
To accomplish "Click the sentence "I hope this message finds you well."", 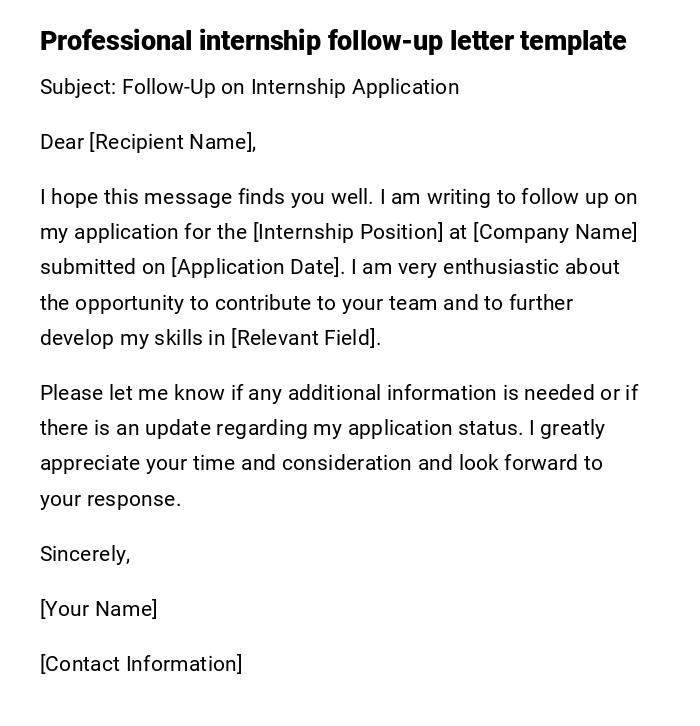I will [x=207, y=197].
